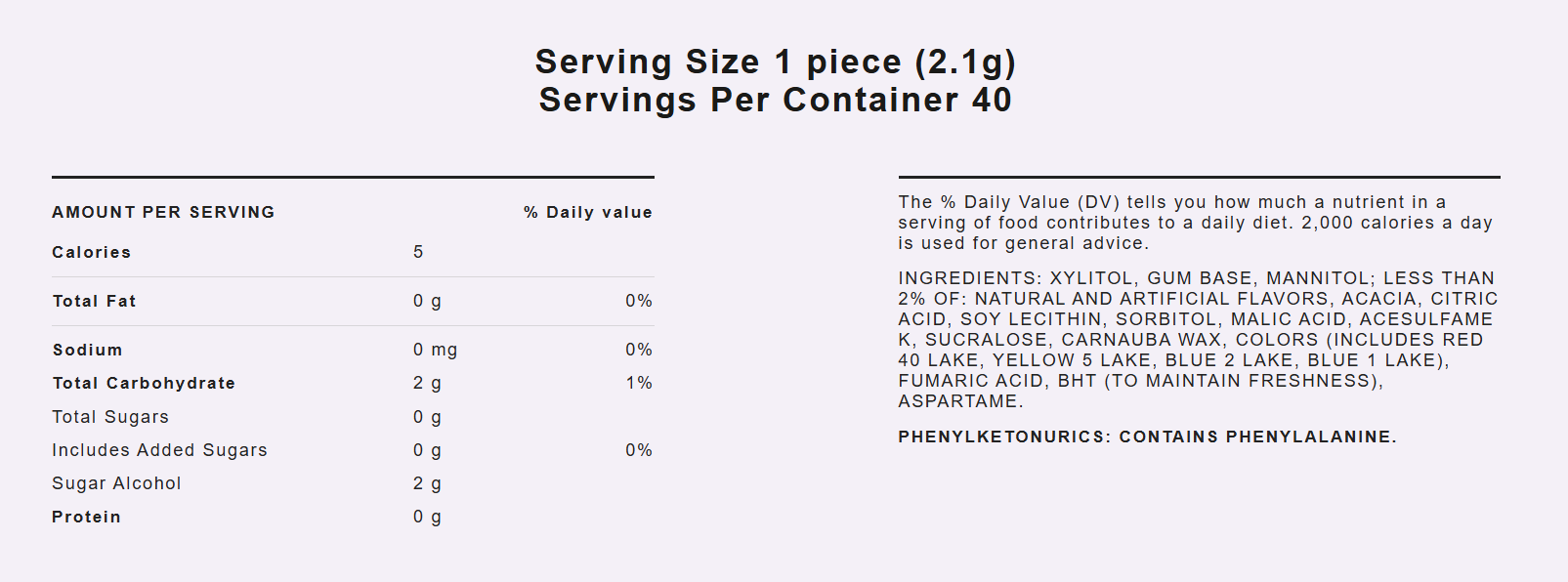Click the "Serving Size 1 piece (2.1g)" heading
Image resolution: width=1568 pixels, height=582 pixels.
click(776, 62)
